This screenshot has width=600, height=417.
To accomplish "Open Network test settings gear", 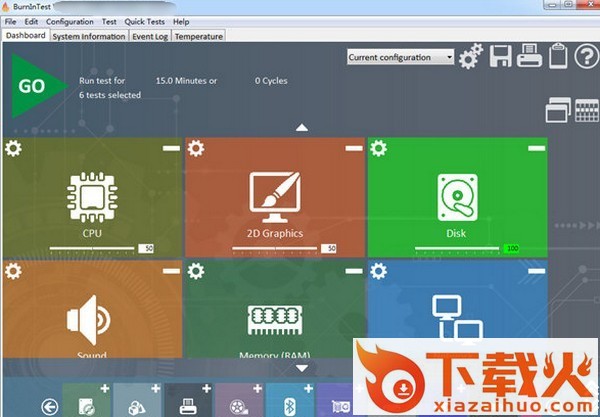I will [x=378, y=271].
